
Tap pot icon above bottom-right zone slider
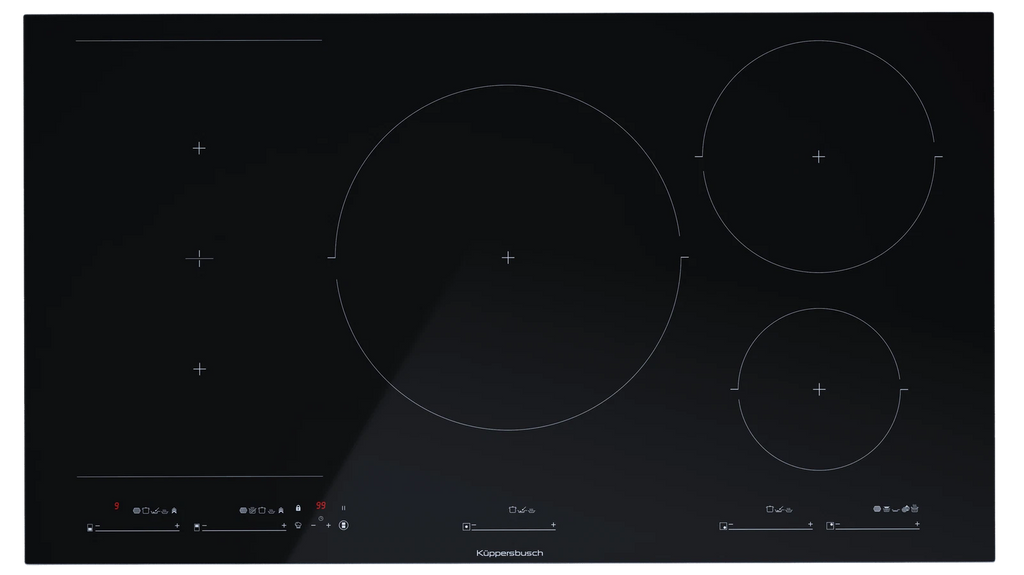tap(770, 509)
